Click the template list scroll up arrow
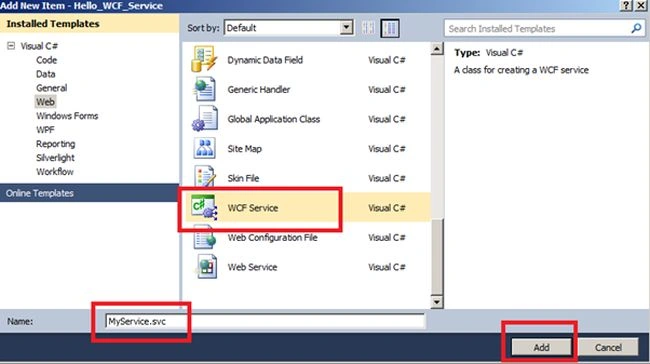Viewport: 650px width, 364px height. (437, 49)
